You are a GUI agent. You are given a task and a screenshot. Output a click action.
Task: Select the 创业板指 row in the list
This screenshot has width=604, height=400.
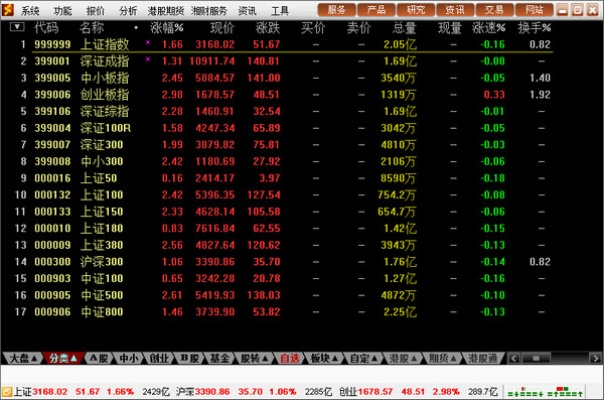click(100, 94)
